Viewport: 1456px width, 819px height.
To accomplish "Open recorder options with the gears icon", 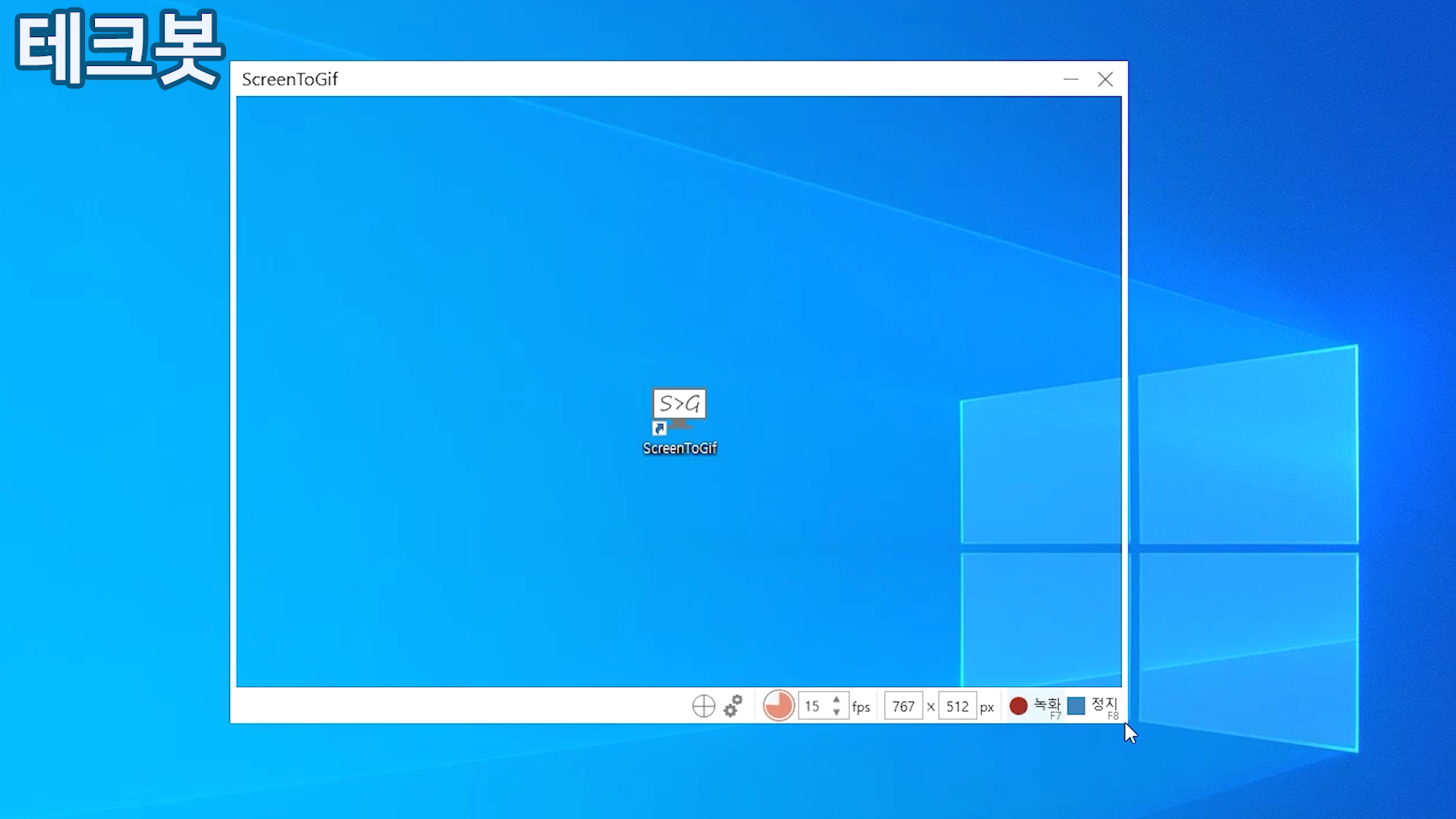I will (733, 706).
